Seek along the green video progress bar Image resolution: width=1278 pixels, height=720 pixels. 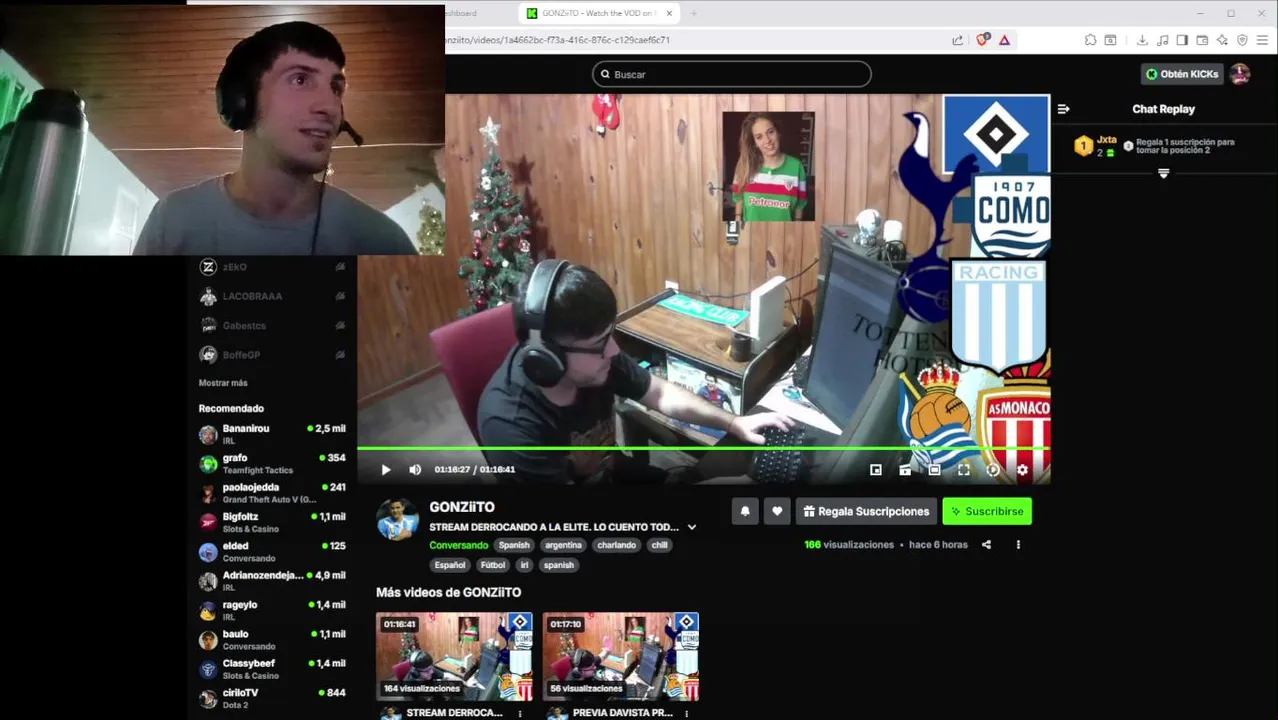pos(704,449)
